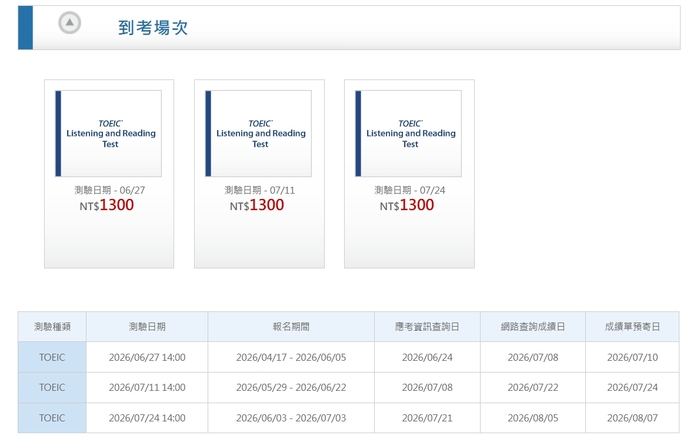Select TOEIC cell in the 2026/07/24 row
700x442 pixels.
tap(52, 418)
